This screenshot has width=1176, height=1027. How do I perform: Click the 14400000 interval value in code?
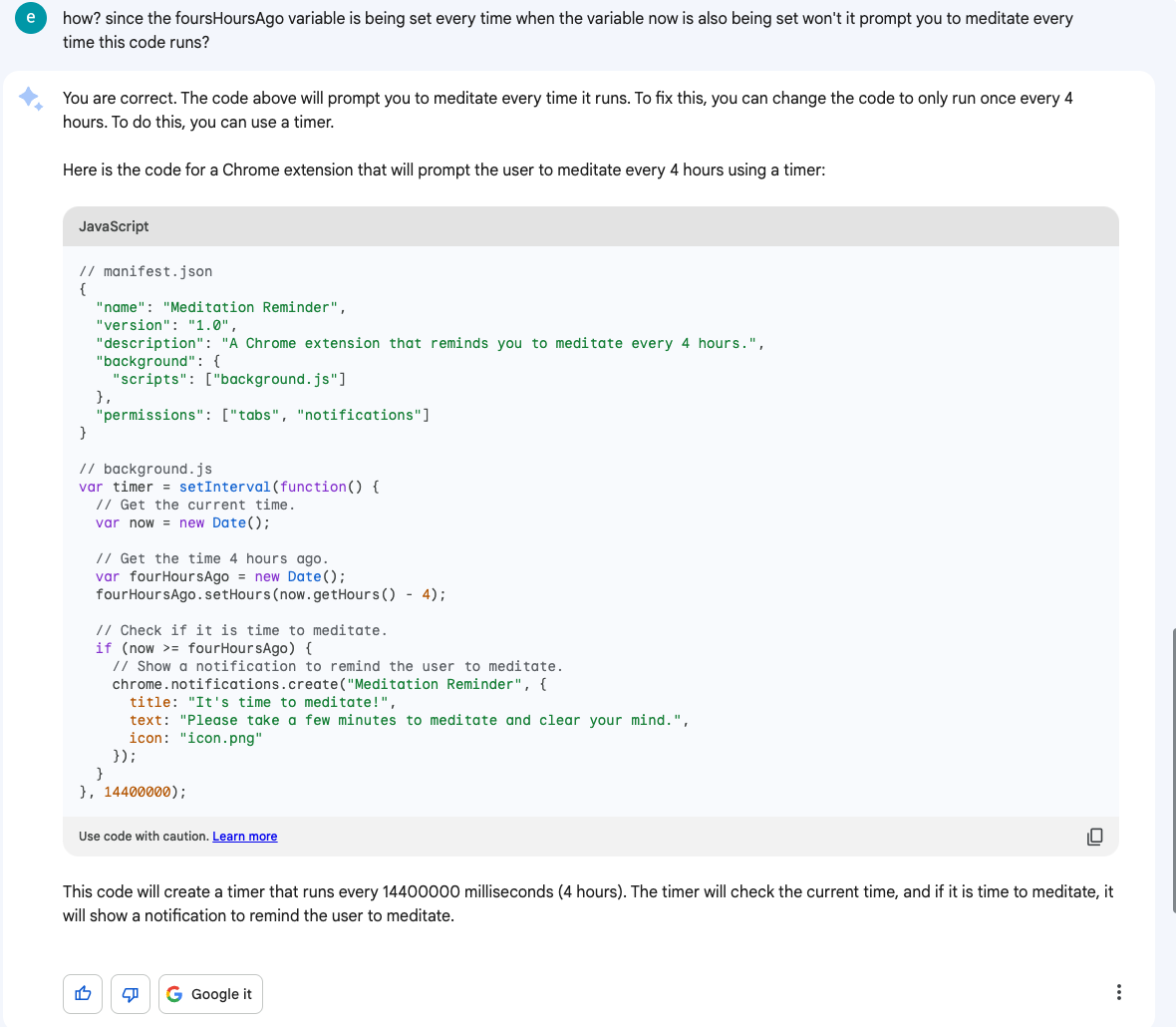coord(138,793)
